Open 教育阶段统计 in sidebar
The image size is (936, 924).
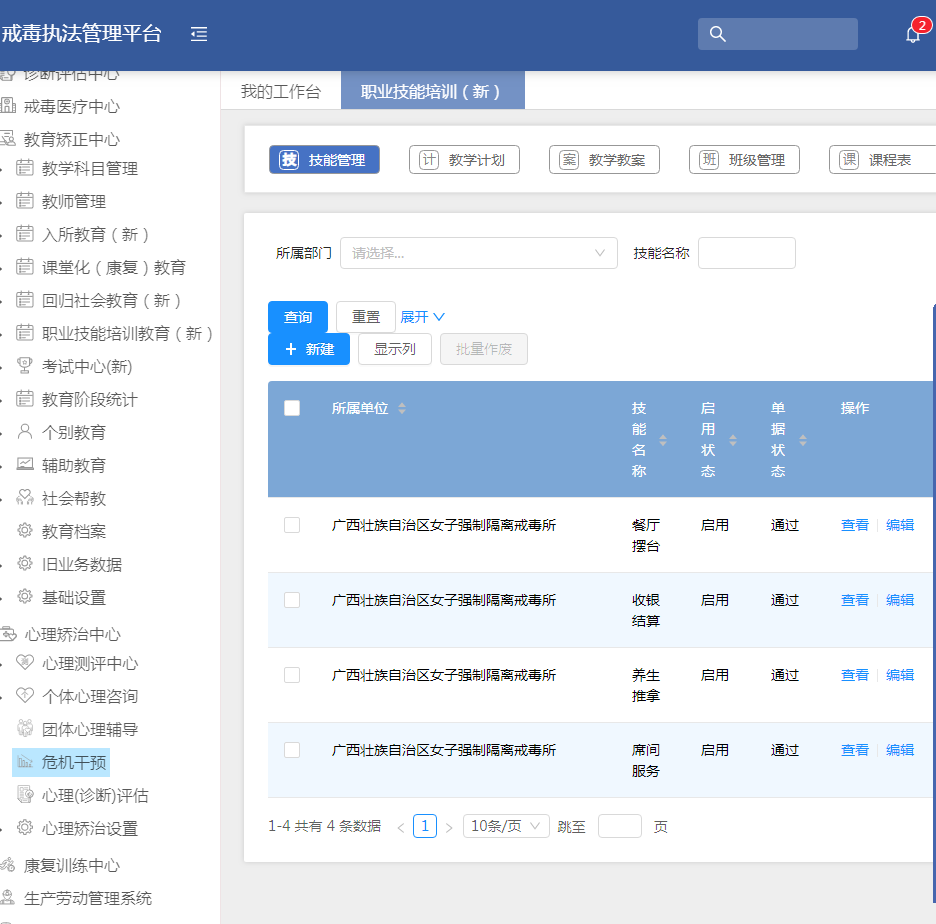(90, 399)
